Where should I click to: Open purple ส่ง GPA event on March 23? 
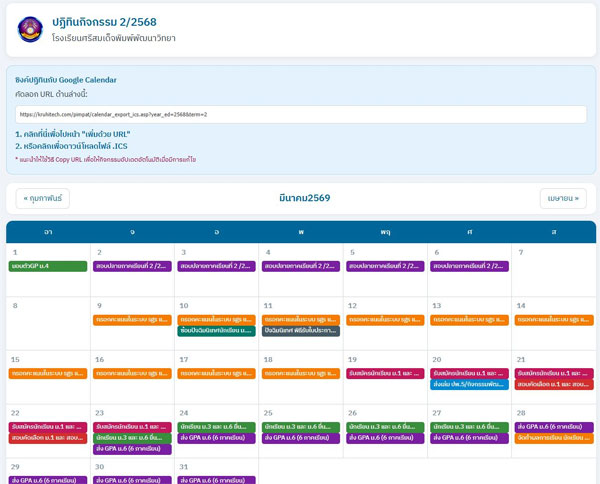[133, 449]
